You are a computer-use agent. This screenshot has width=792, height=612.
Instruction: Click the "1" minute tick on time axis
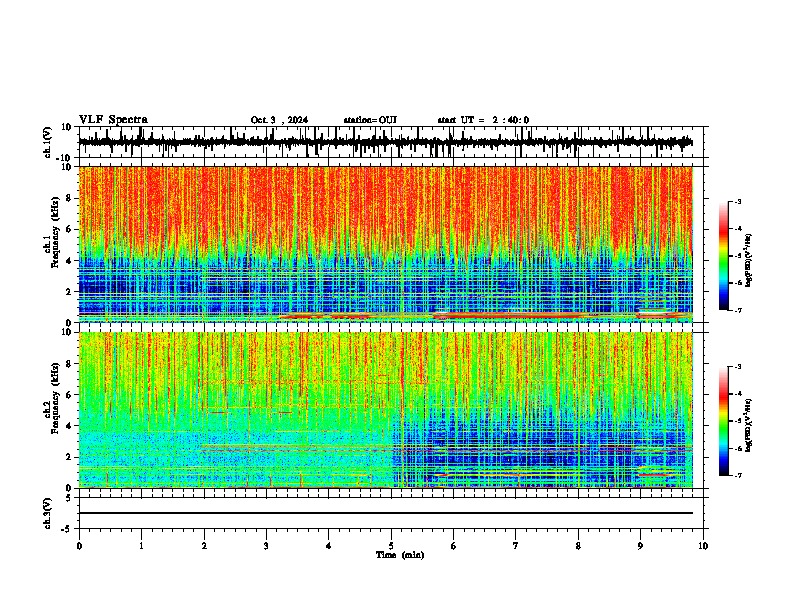[x=141, y=545]
